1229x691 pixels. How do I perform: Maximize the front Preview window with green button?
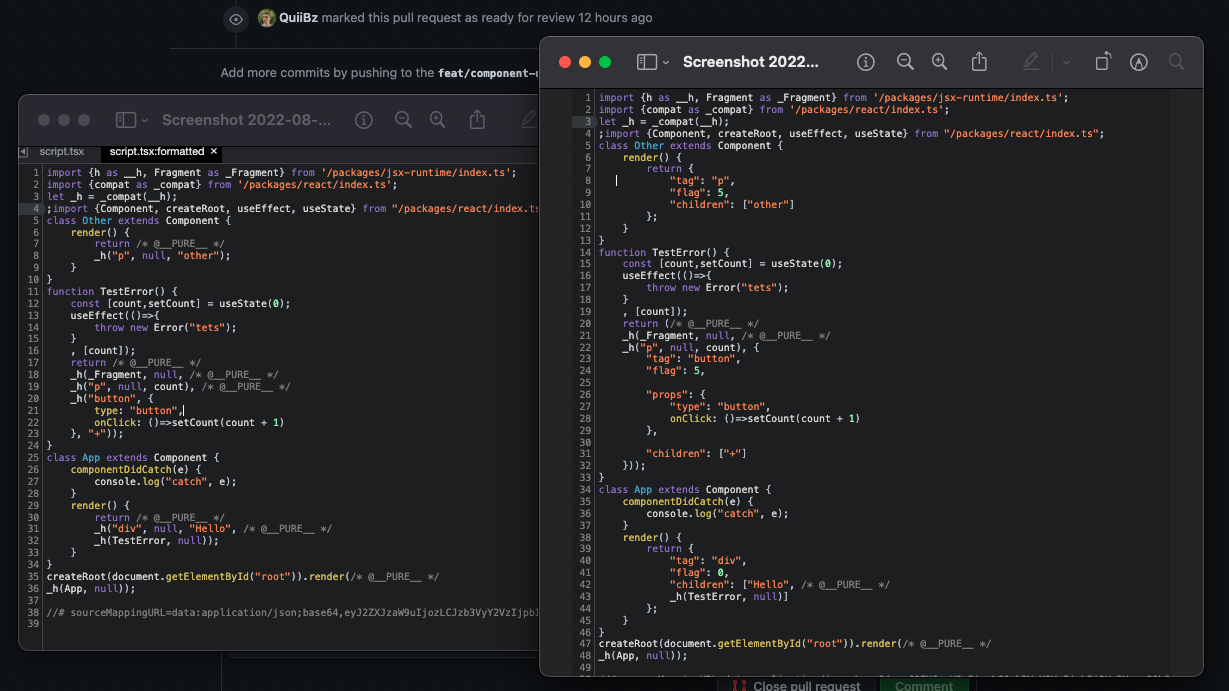pos(605,62)
